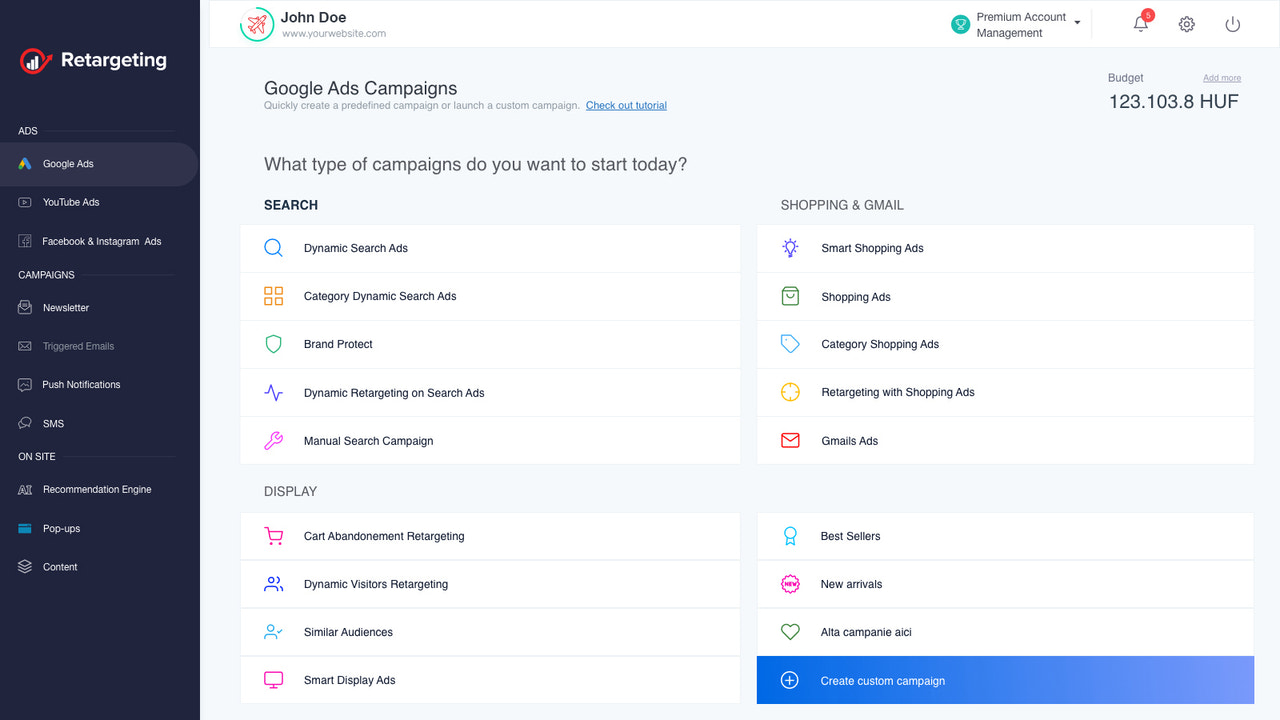This screenshot has height=720, width=1280.
Task: Click the Cart Abandonement Retargeting cart icon
Action: pyautogui.click(x=273, y=536)
